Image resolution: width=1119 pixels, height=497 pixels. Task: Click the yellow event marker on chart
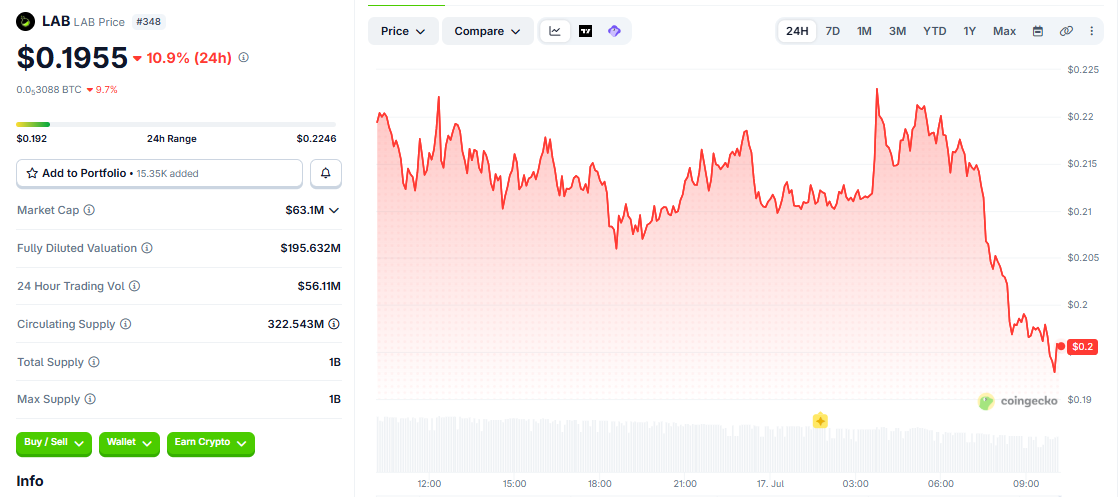click(820, 421)
